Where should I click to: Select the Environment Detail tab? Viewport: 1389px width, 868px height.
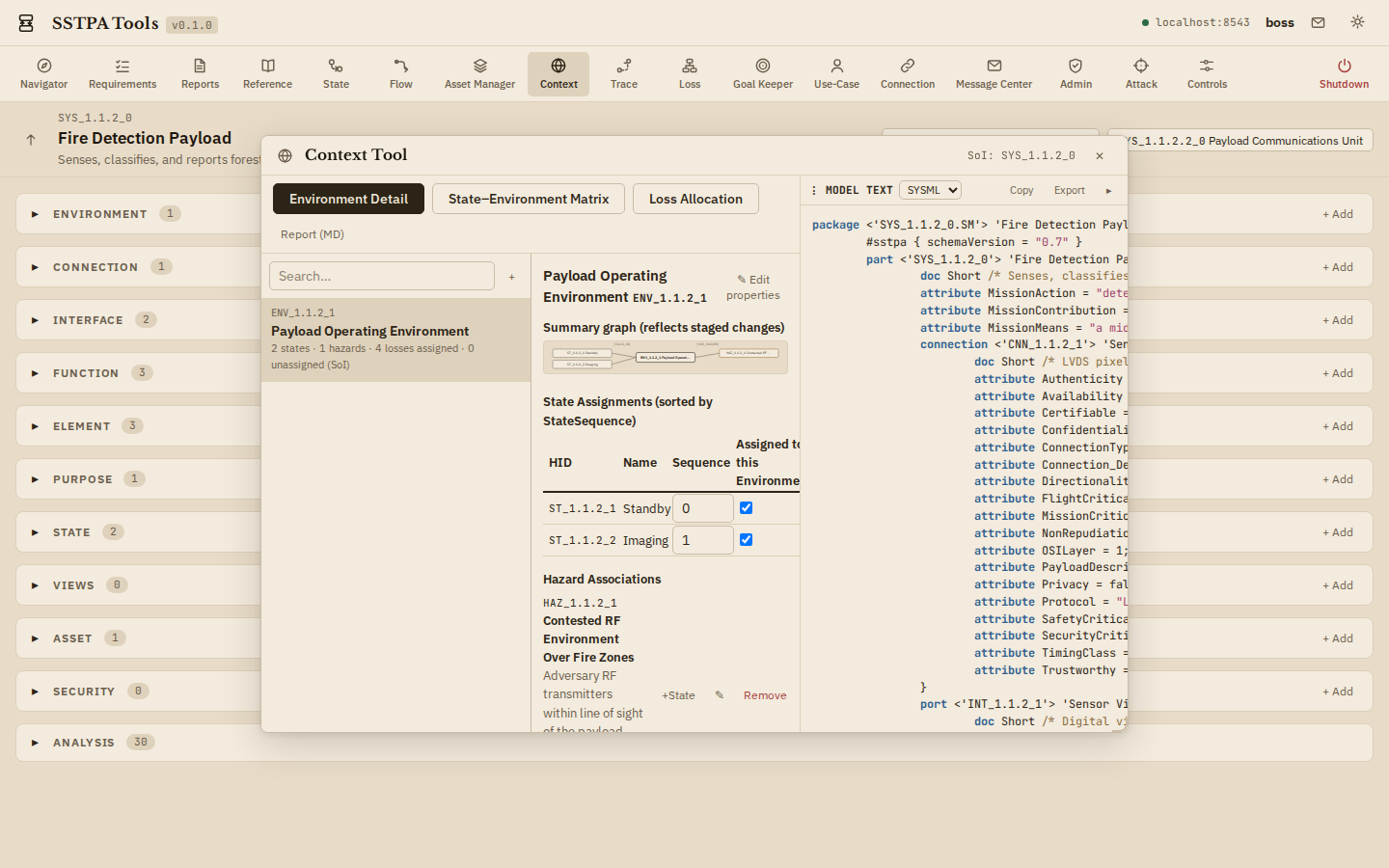(x=348, y=199)
